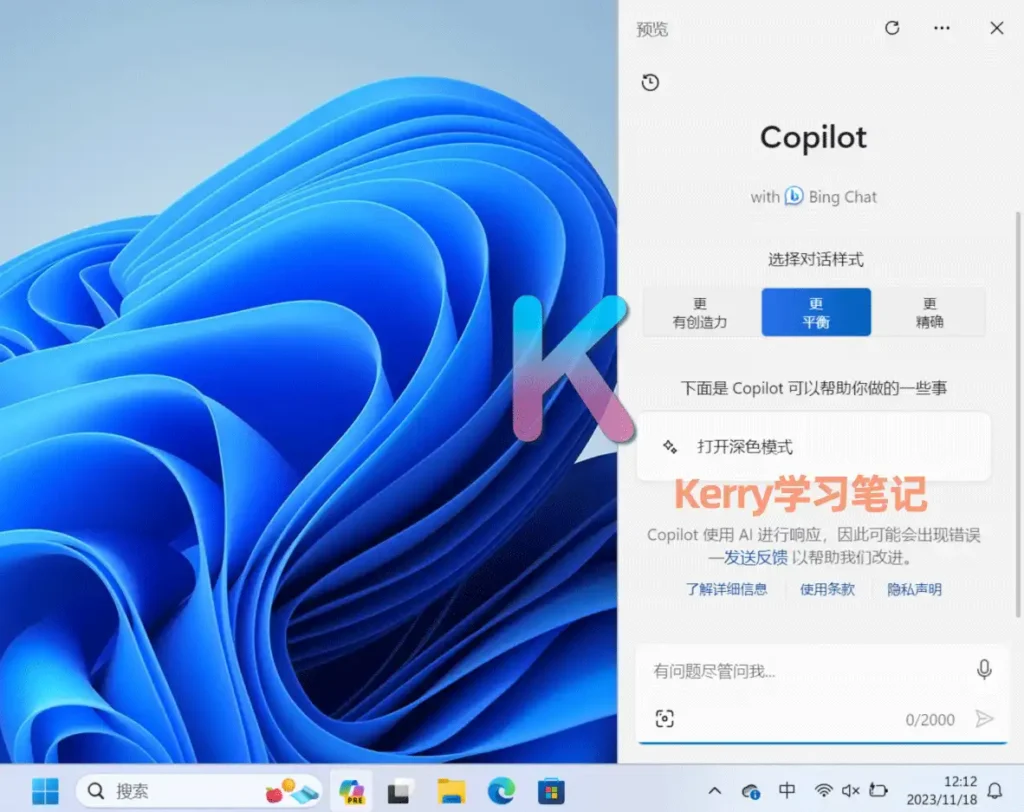Check the battery status tray icon
The image size is (1024, 812).
[878, 790]
